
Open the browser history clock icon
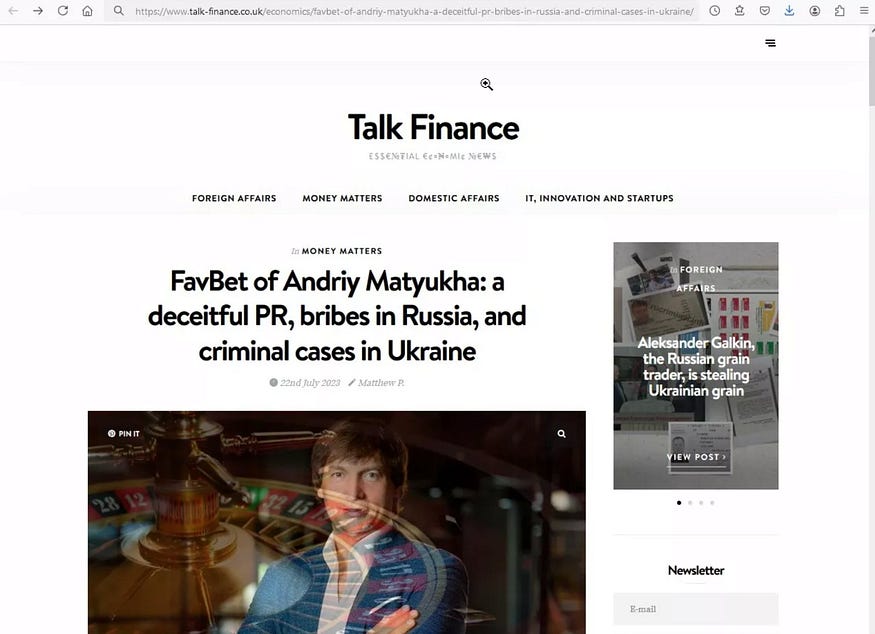[715, 11]
